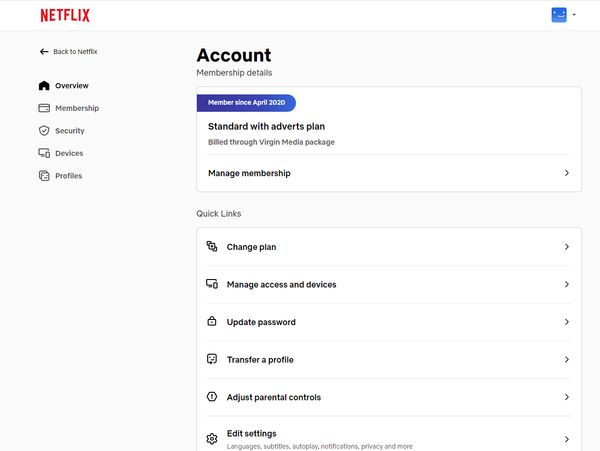Select Overview in the sidebar
The image size is (600, 451).
click(71, 86)
